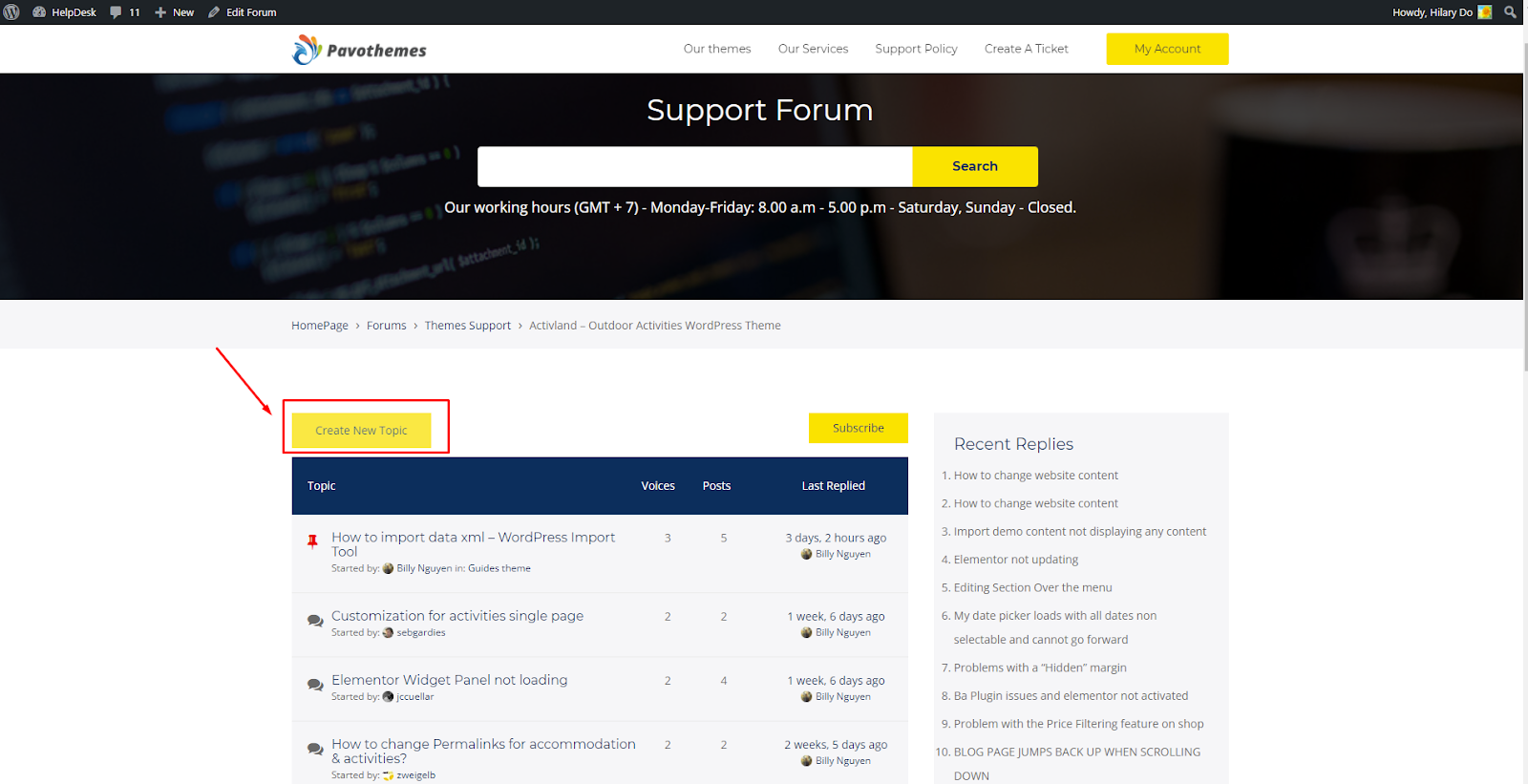Go to HomePage breadcrumb
Screen dimensions: 1528x784
pos(320,326)
